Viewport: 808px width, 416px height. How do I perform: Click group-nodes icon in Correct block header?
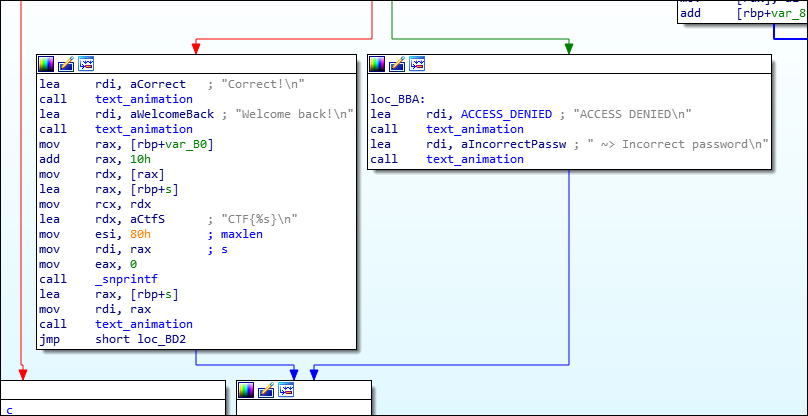[86, 64]
